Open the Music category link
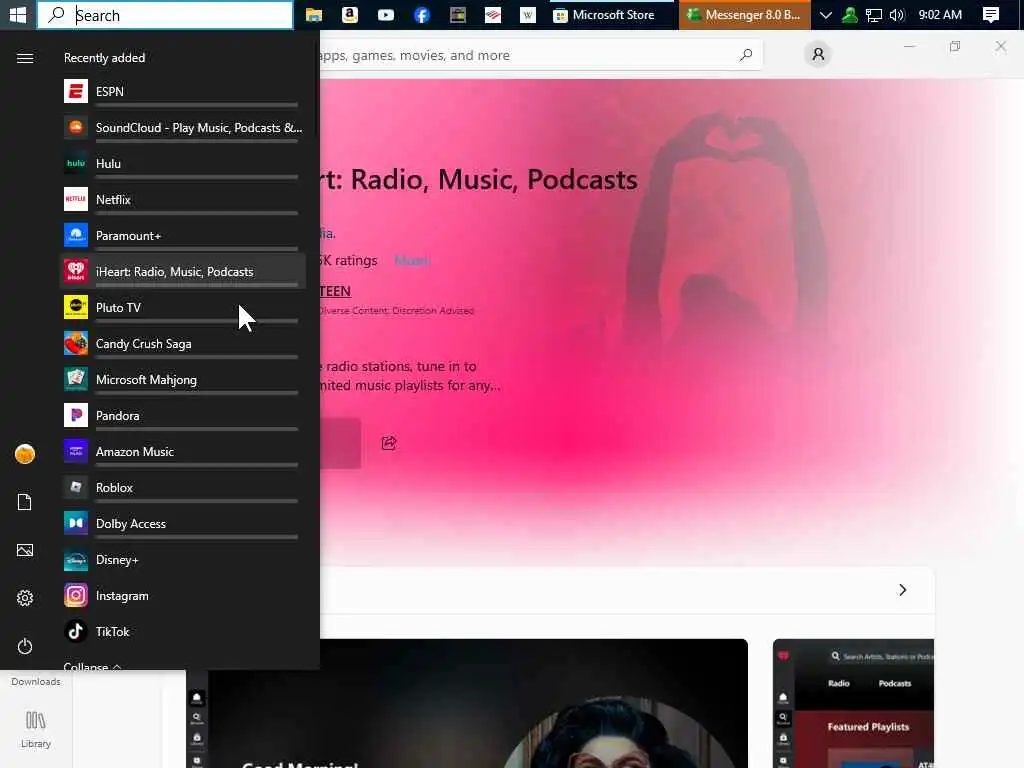The width and height of the screenshot is (1024, 768). point(412,261)
